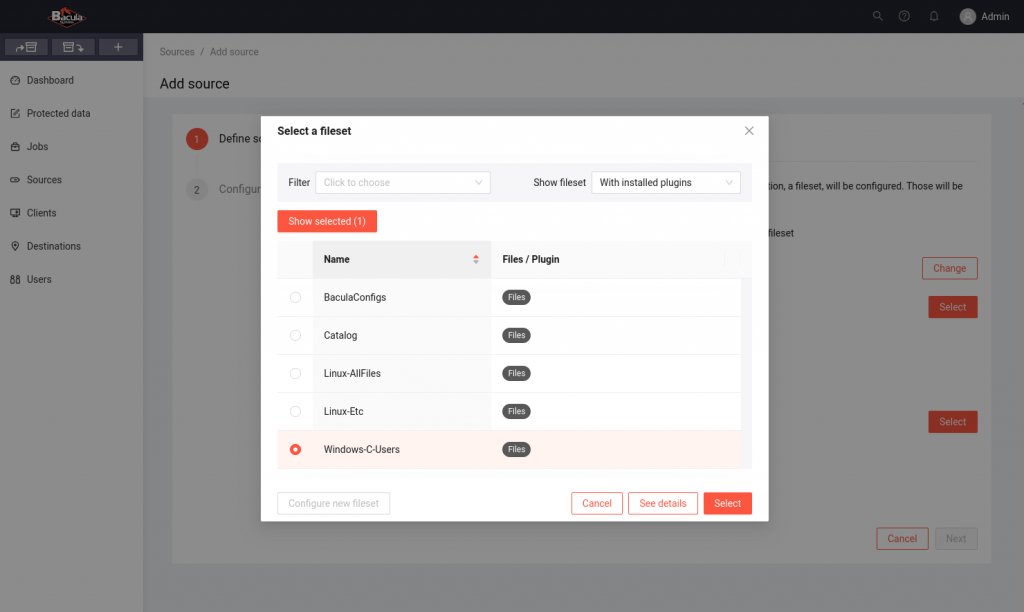Viewport: 1024px width, 612px height.
Task: Click the Bacula logo in the header
Action: (68, 16)
